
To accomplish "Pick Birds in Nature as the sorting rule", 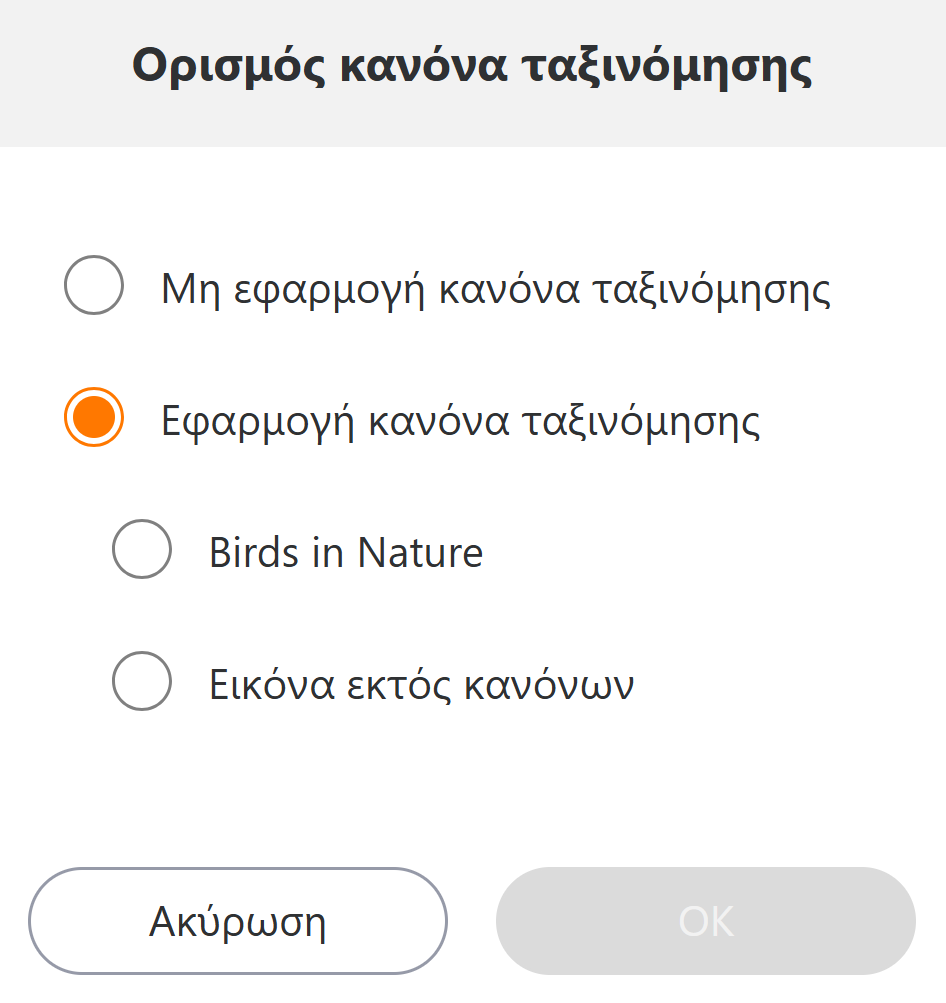I will (142, 549).
